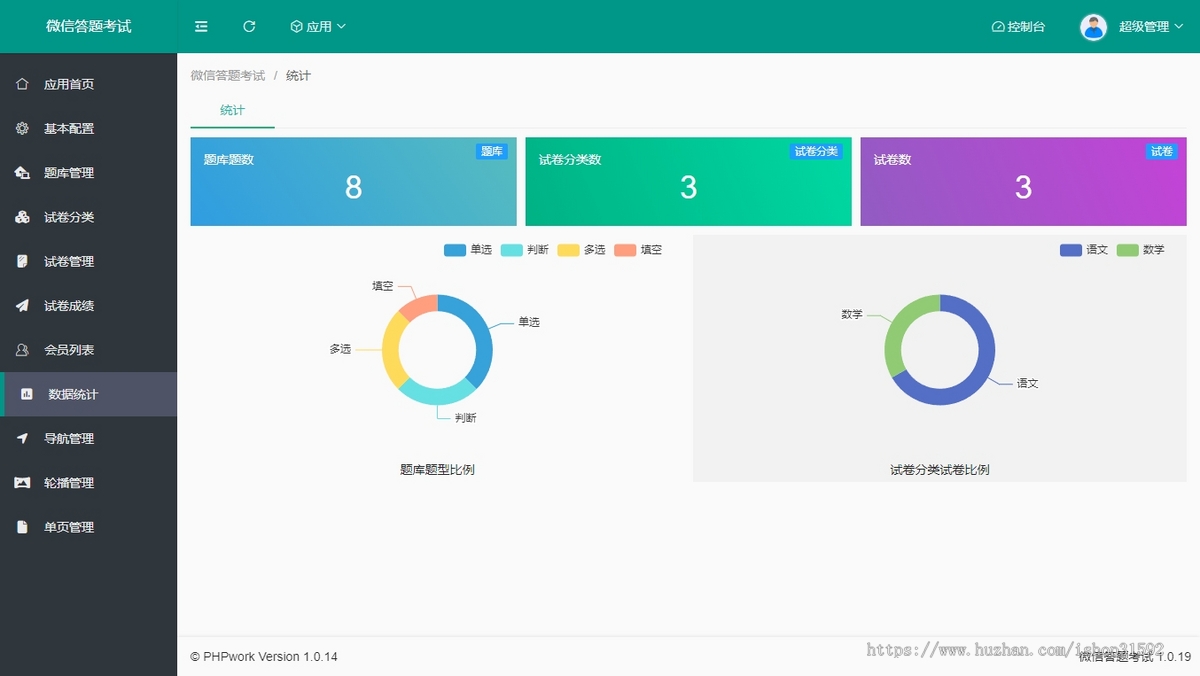Toggle the 单选 legend in the chart
The height and width of the screenshot is (676, 1200).
pyautogui.click(x=468, y=250)
